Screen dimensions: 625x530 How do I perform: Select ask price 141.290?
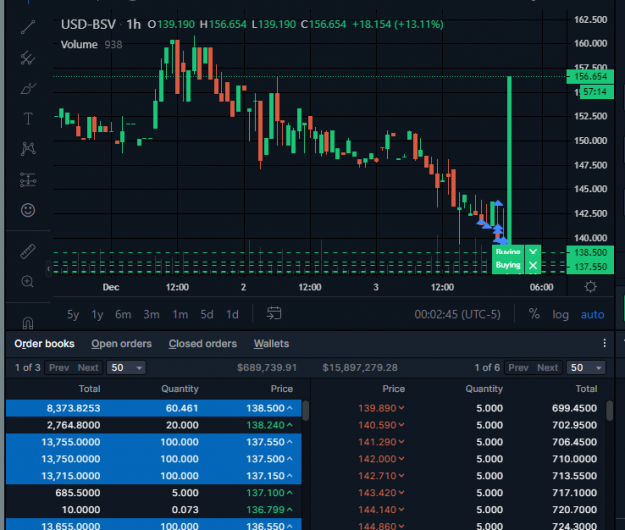[381, 442]
